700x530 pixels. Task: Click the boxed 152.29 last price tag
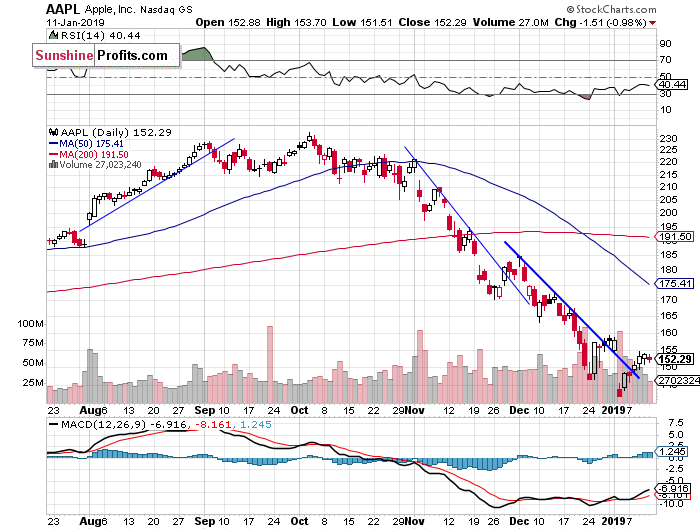click(x=675, y=359)
